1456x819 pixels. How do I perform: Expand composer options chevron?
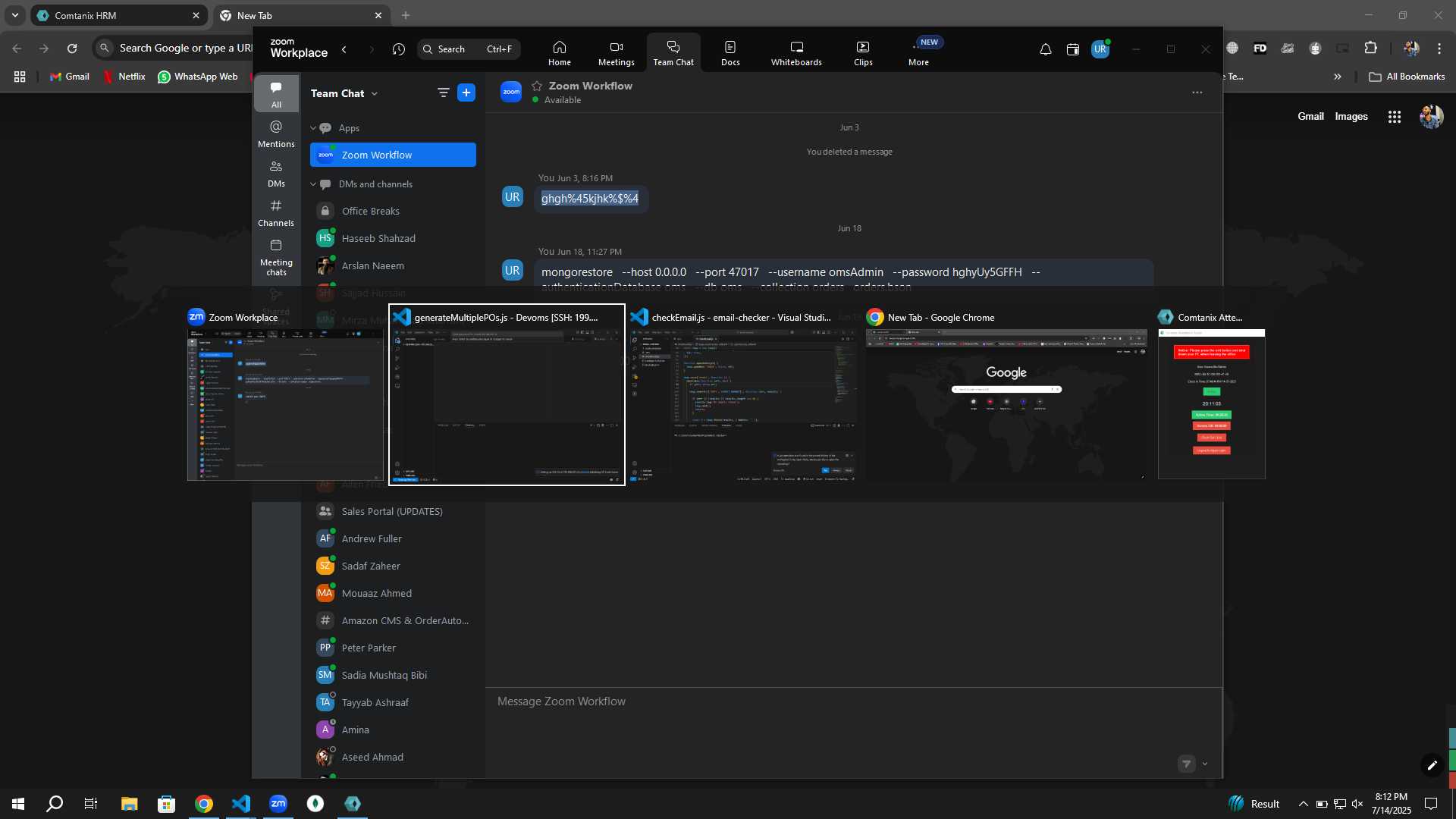(x=1205, y=764)
